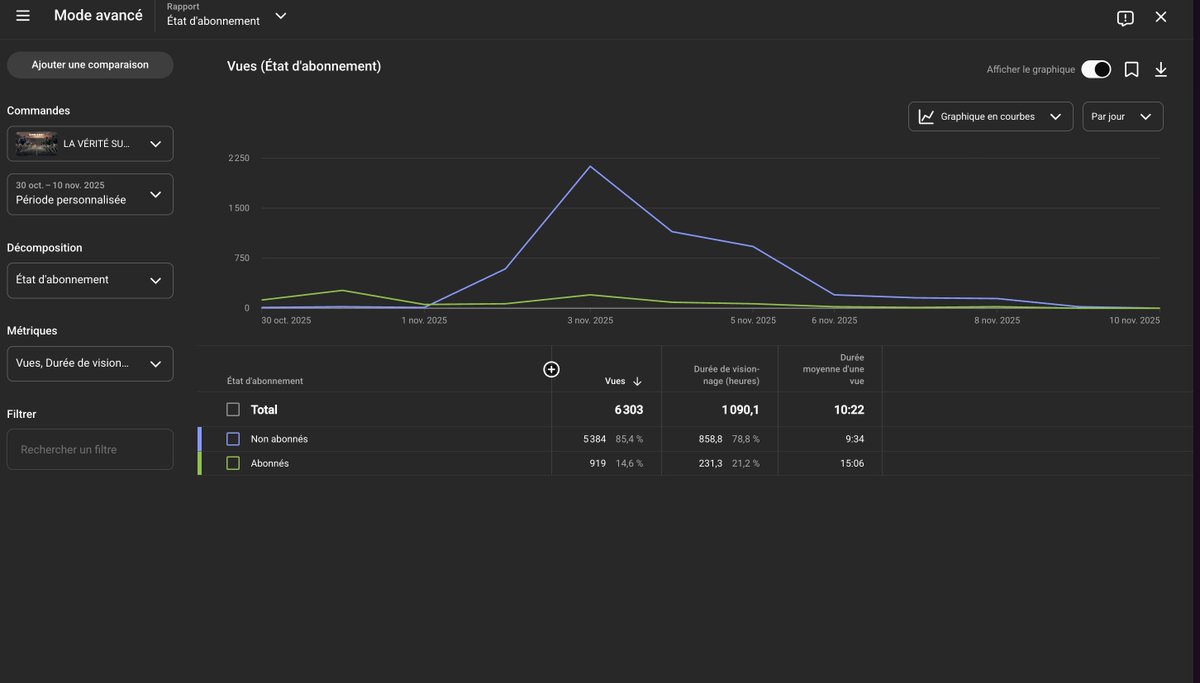Click the 10 nov. 2025 axis label
Image resolution: width=1200 pixels, height=683 pixels.
click(x=1135, y=321)
